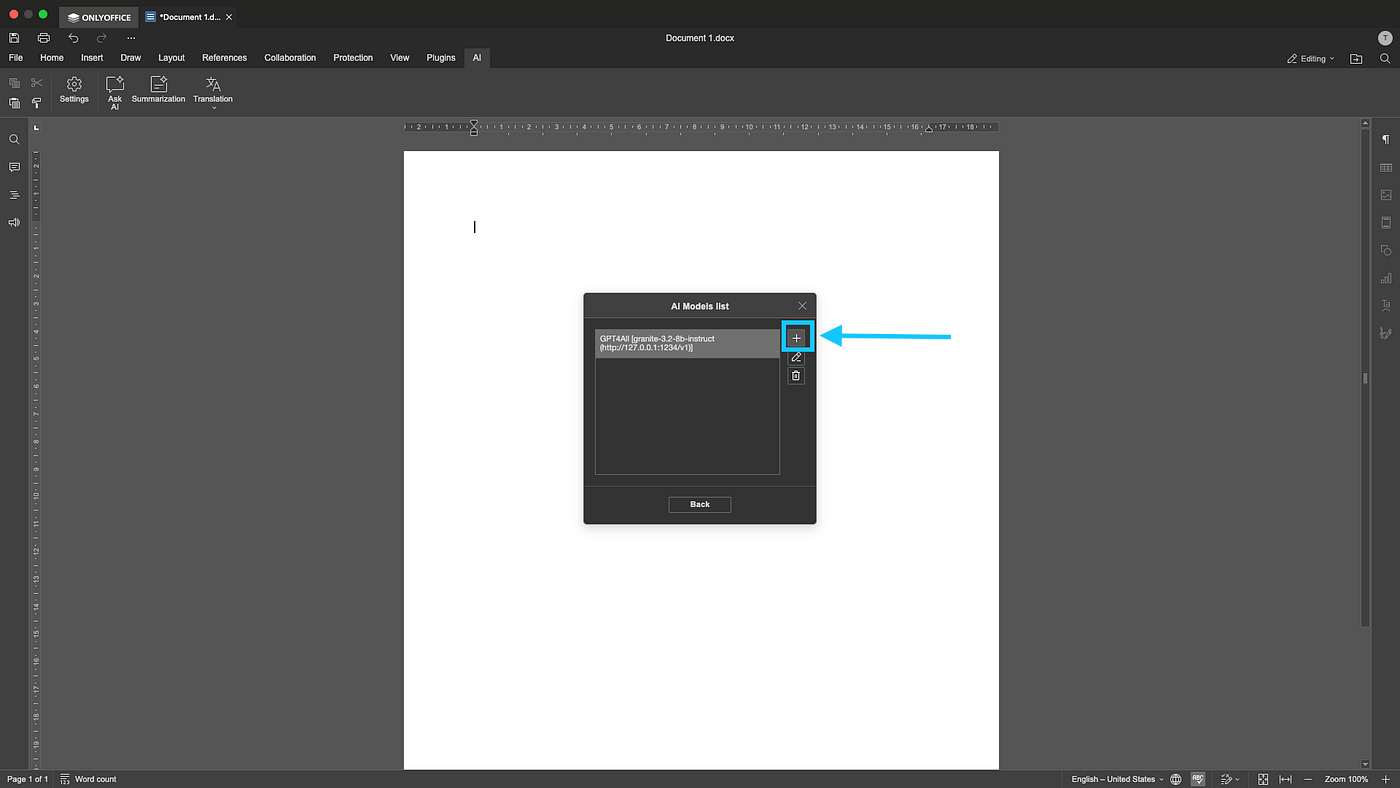Switch to the ONLYOFFICE home tab
1400x788 pixels.
coord(99,17)
